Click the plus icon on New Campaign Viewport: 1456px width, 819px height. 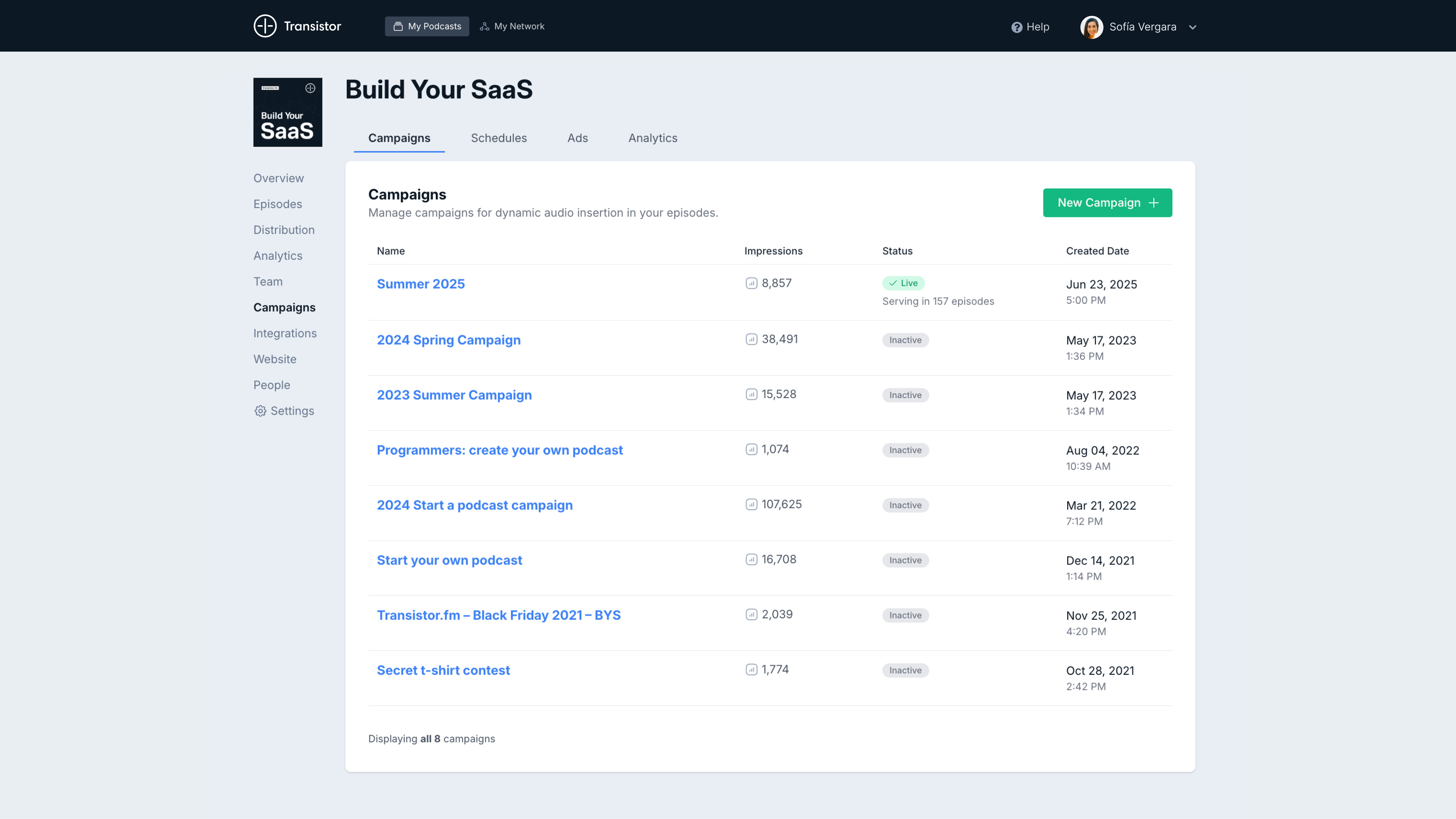click(1154, 203)
